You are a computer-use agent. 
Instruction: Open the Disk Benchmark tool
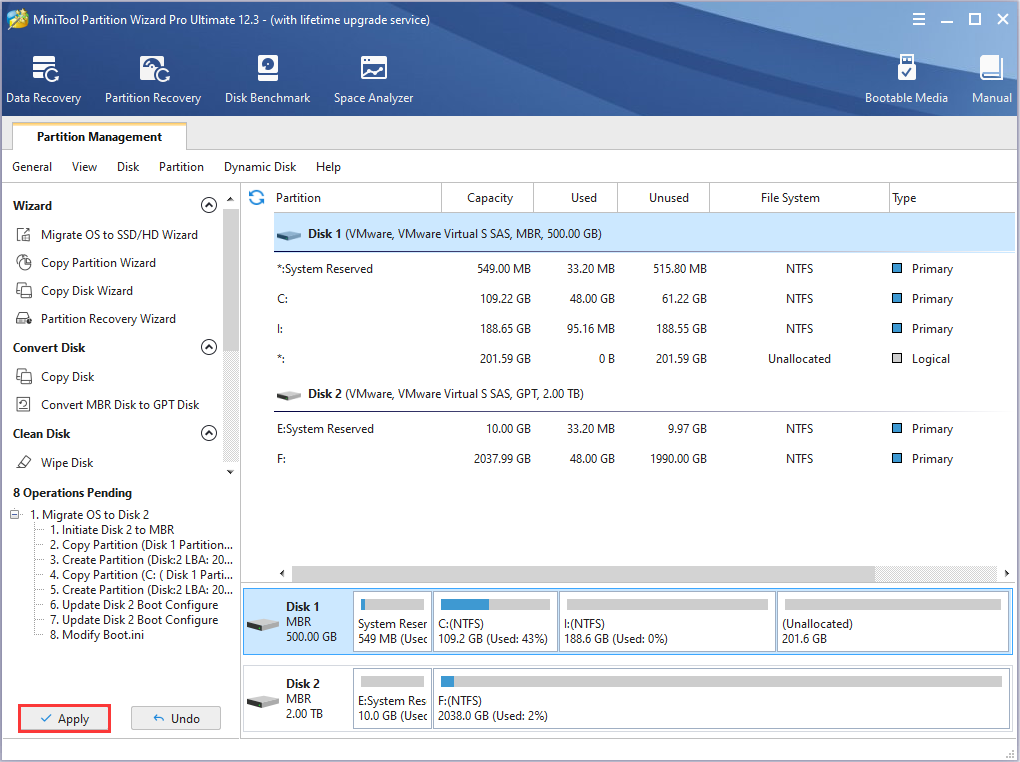click(x=267, y=79)
